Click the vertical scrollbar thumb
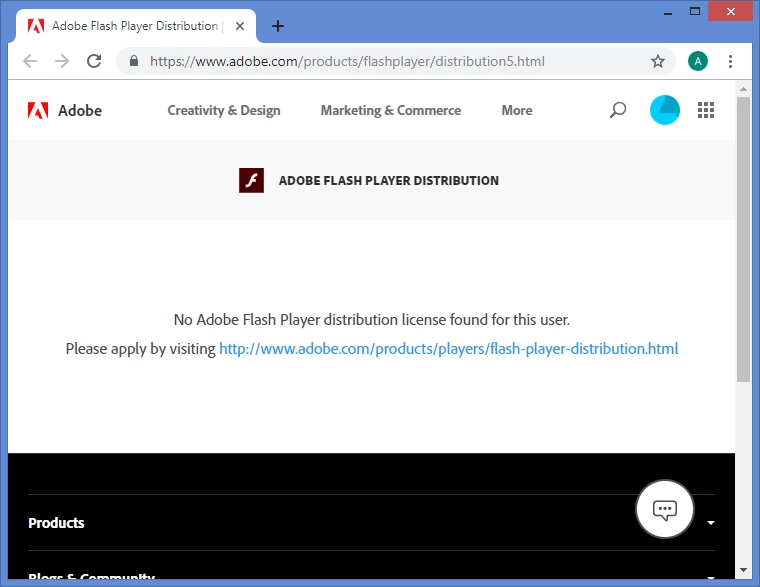 tap(743, 240)
